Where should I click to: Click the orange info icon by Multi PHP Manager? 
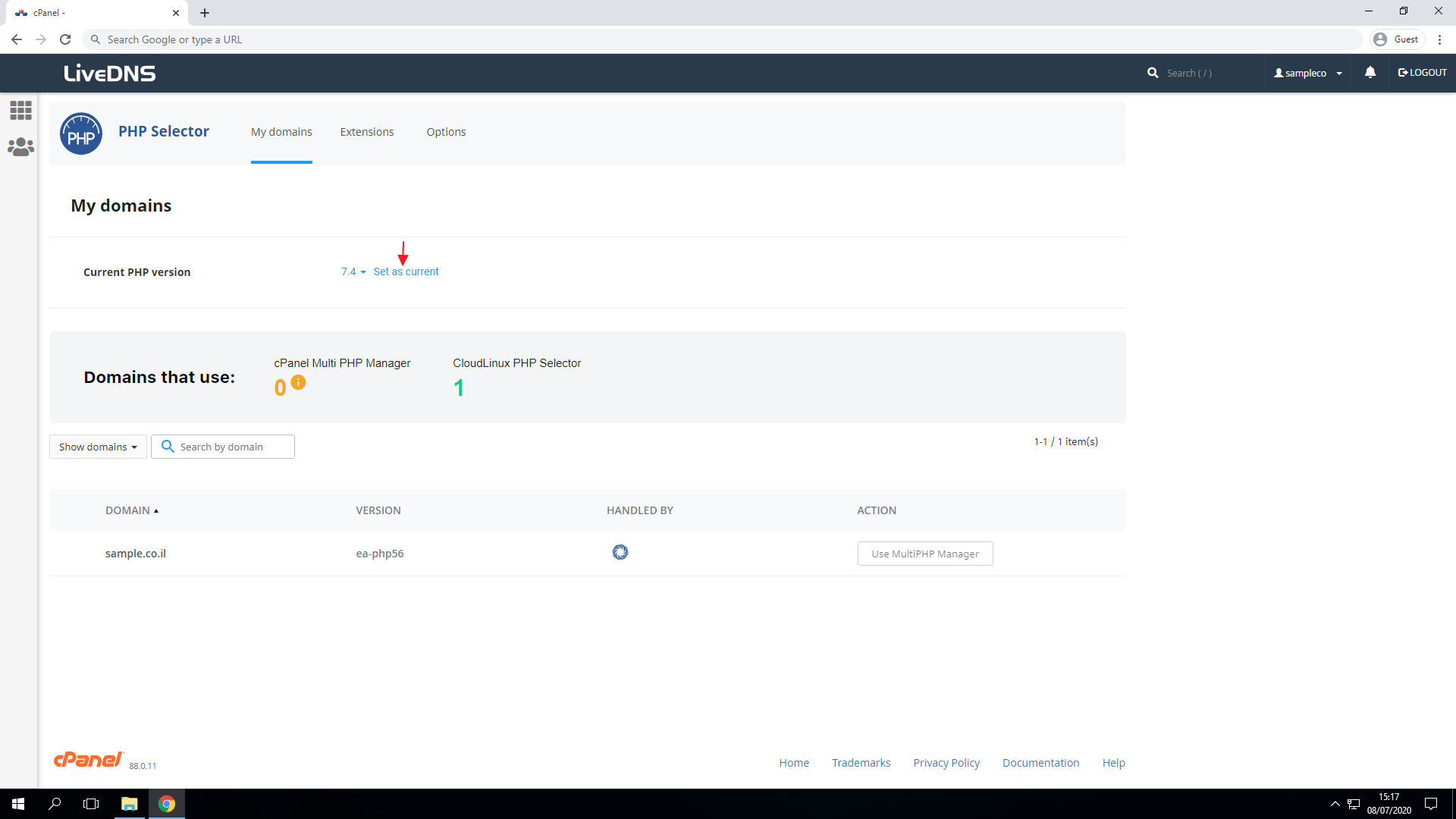click(298, 382)
